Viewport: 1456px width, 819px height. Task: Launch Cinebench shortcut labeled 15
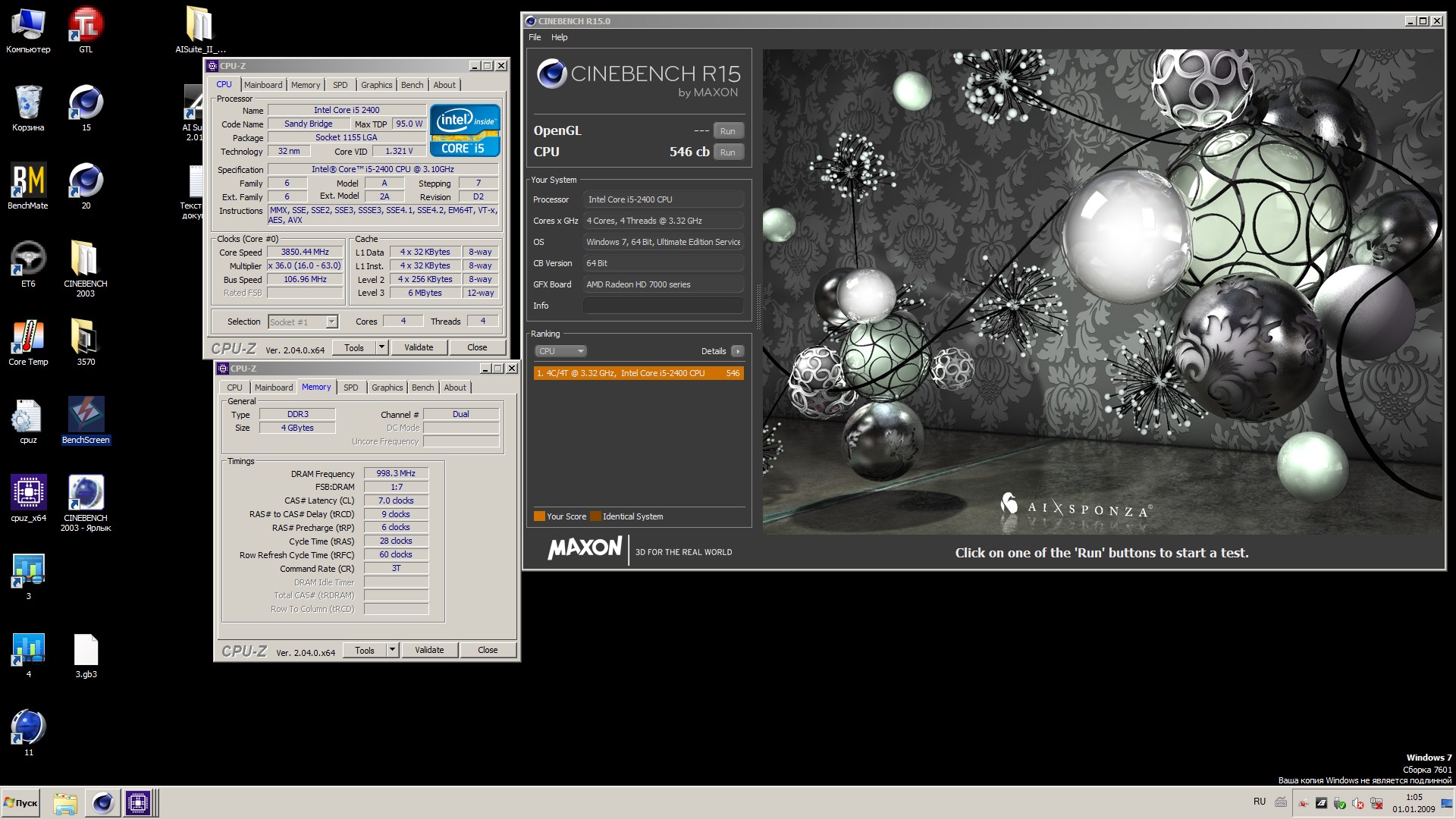86,108
